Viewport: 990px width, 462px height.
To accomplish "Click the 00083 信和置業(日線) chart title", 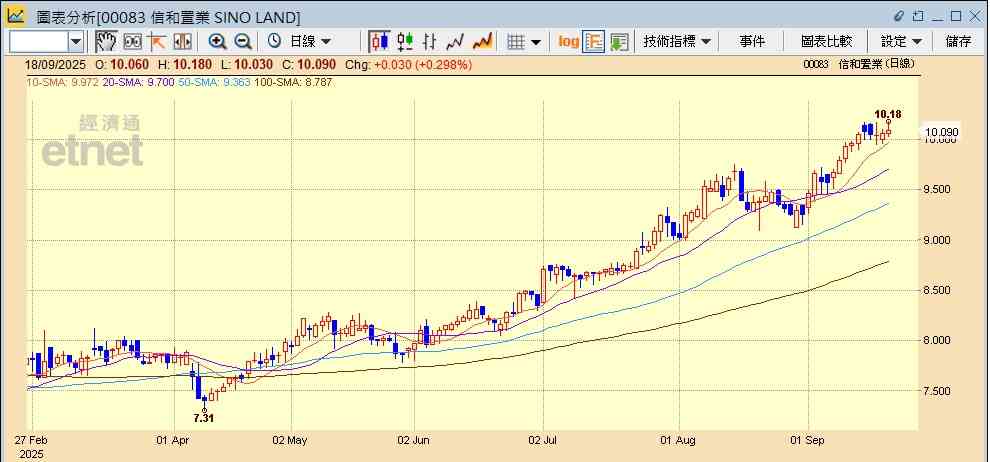I will coord(859,64).
